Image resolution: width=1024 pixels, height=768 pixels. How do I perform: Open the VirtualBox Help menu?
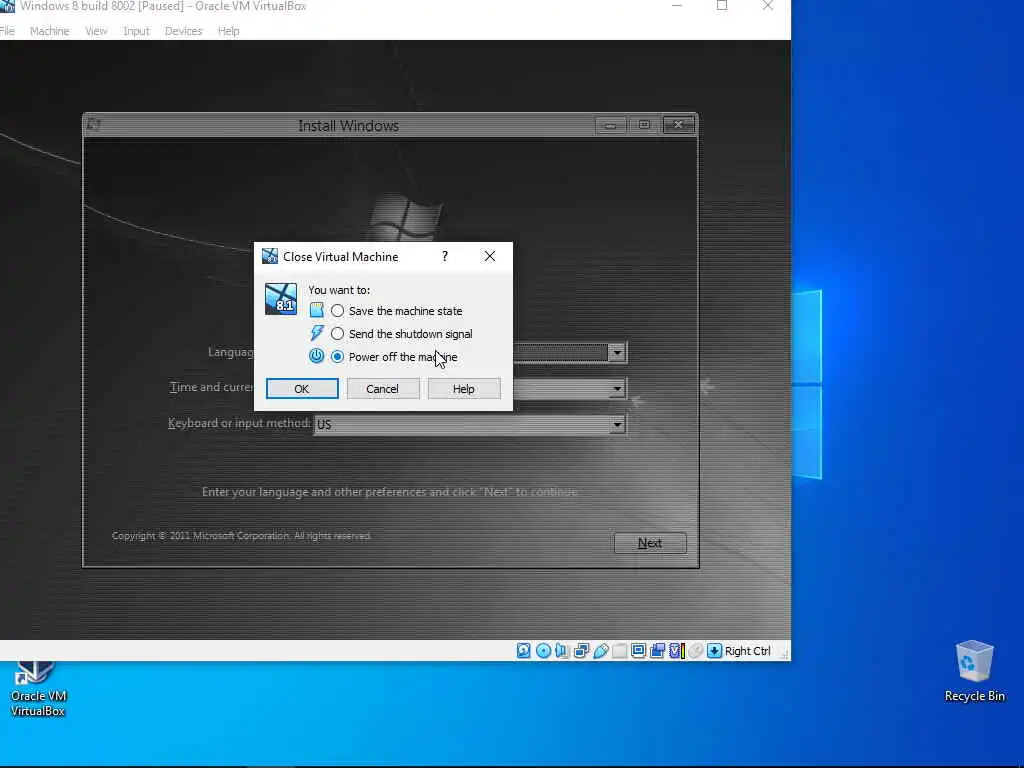(229, 31)
